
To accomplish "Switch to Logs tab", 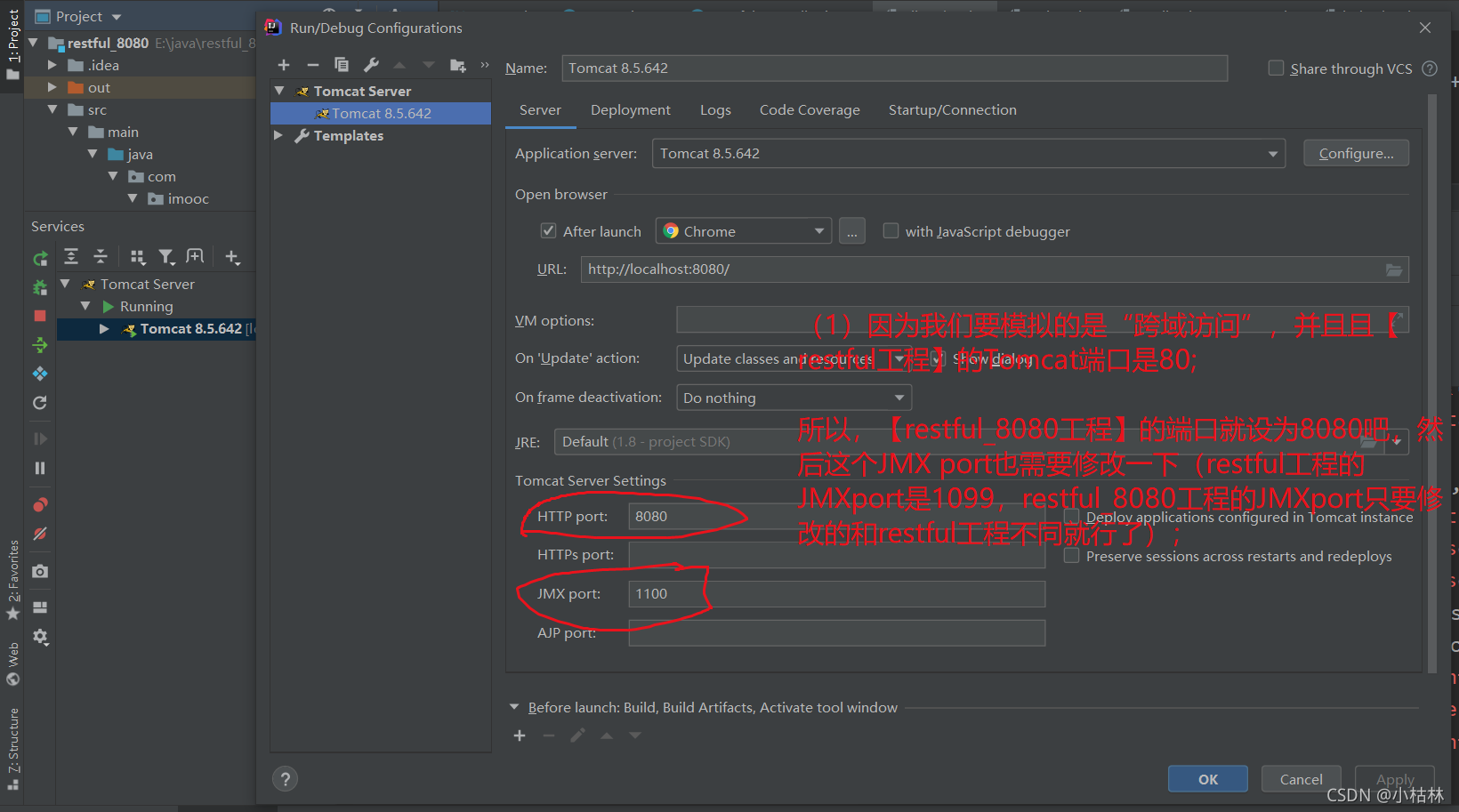I will click(715, 110).
